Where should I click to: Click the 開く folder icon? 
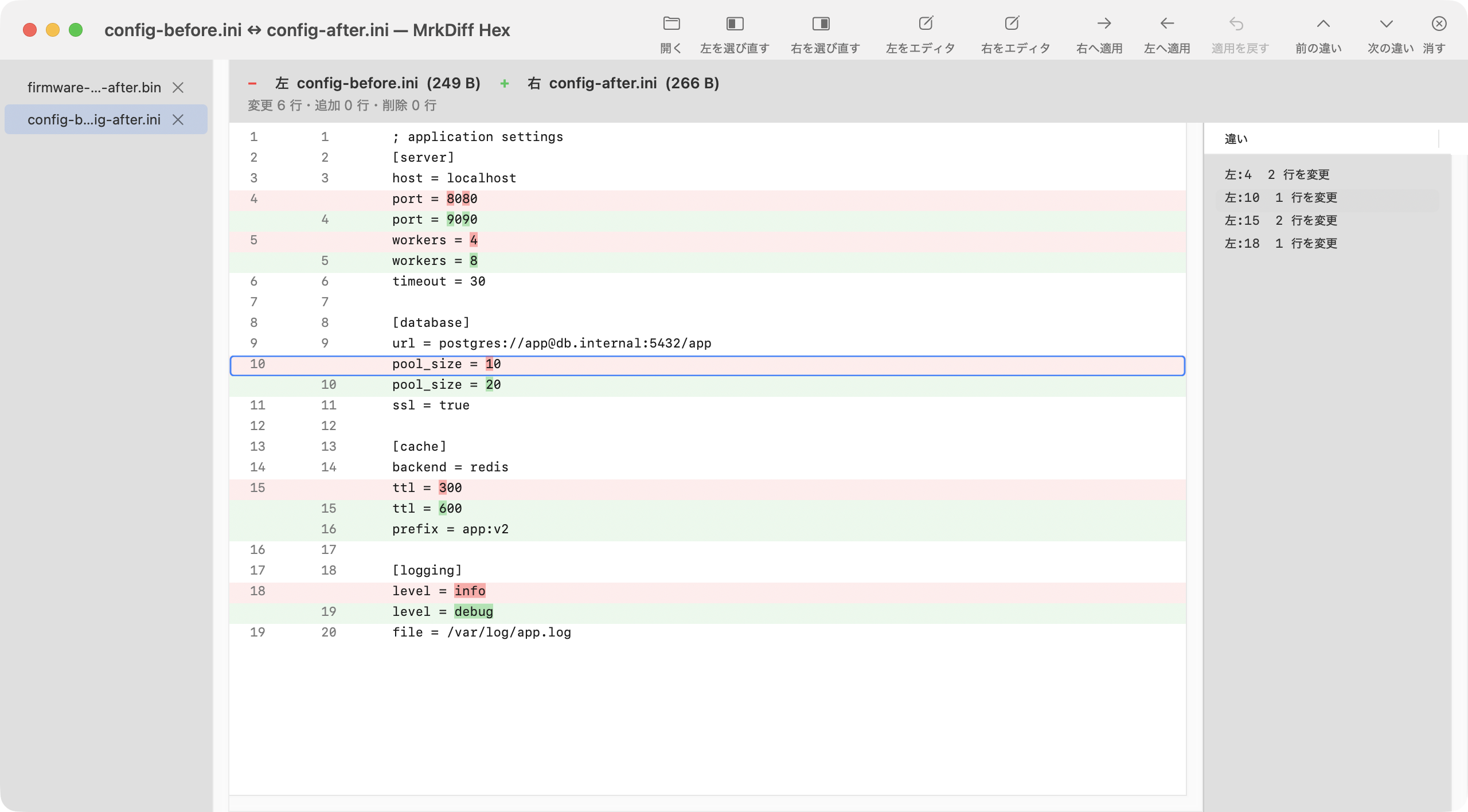(x=671, y=24)
